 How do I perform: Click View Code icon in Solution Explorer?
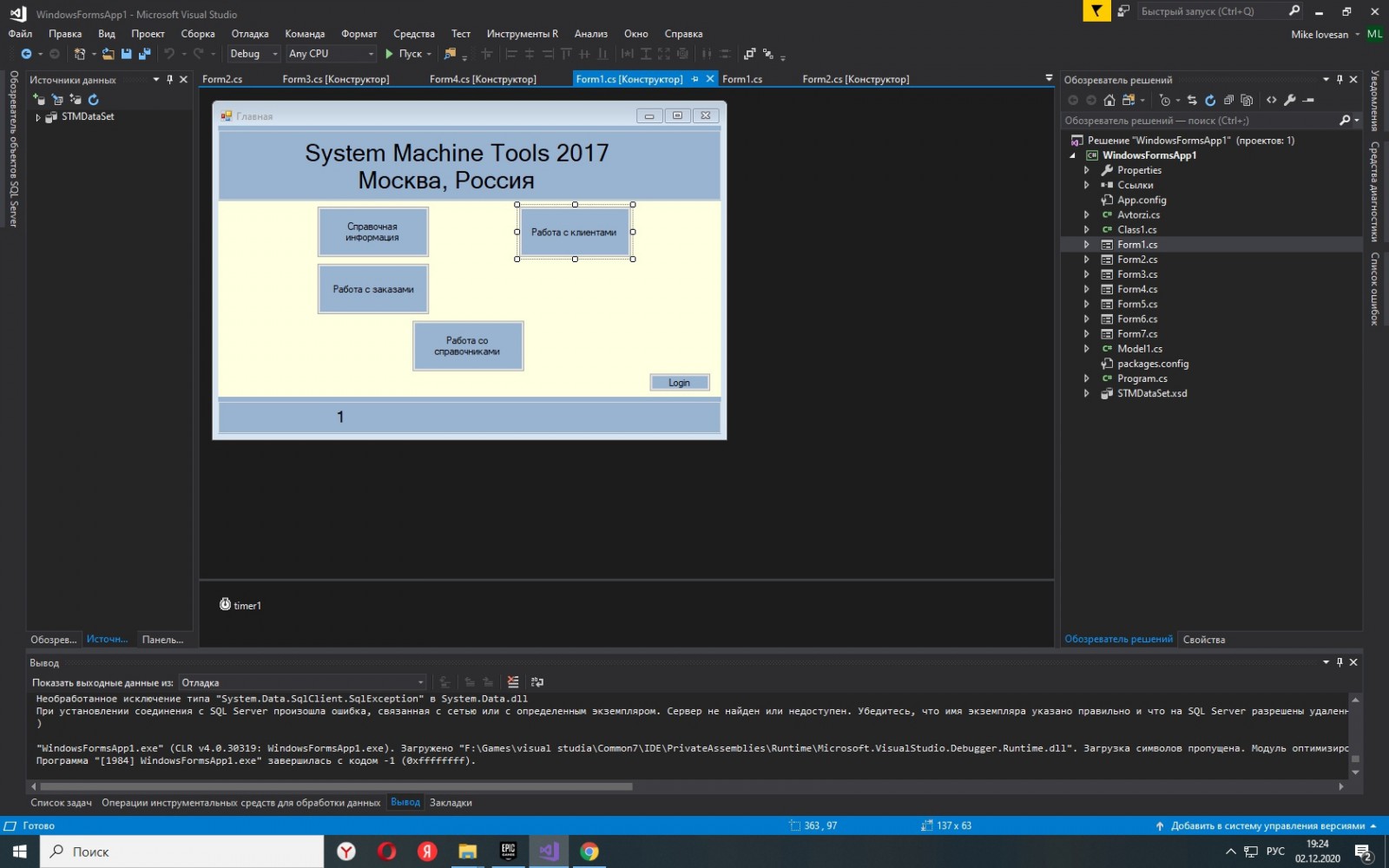coord(1272,100)
